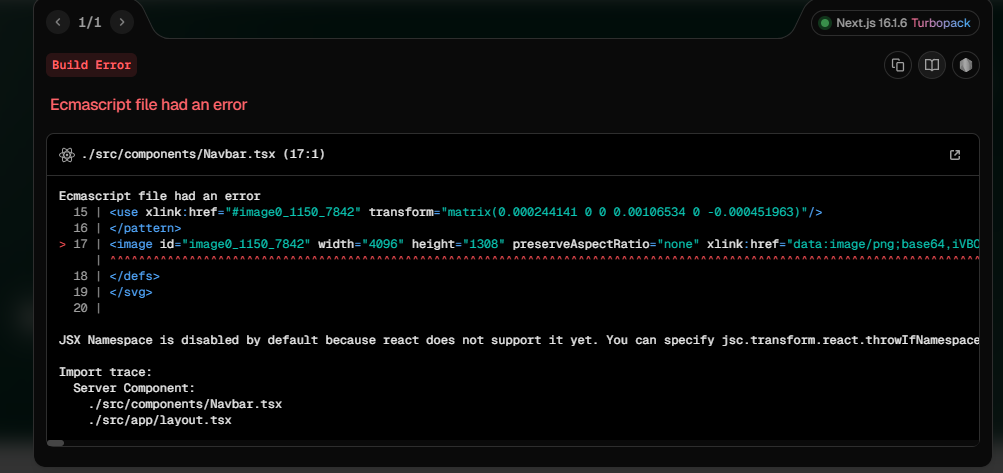1003x473 pixels.
Task: Copy the error info with copy icon
Action: 898,65
